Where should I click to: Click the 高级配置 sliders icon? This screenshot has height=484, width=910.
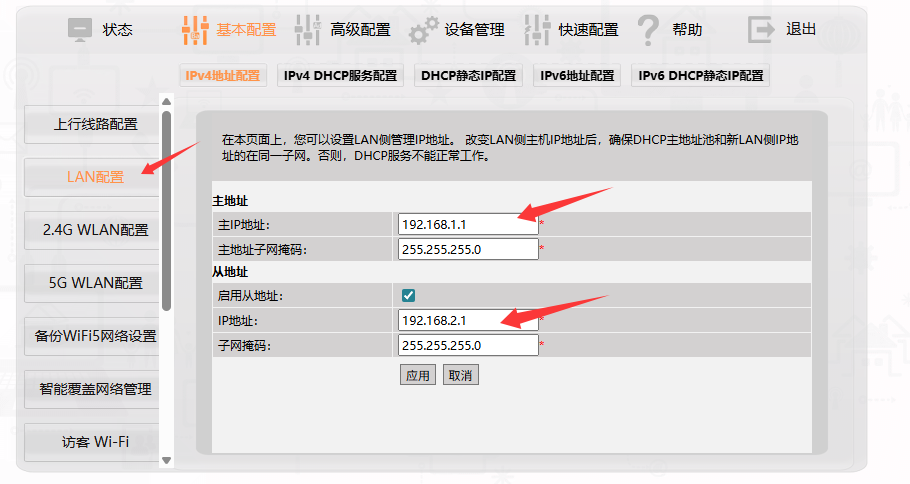click(308, 30)
